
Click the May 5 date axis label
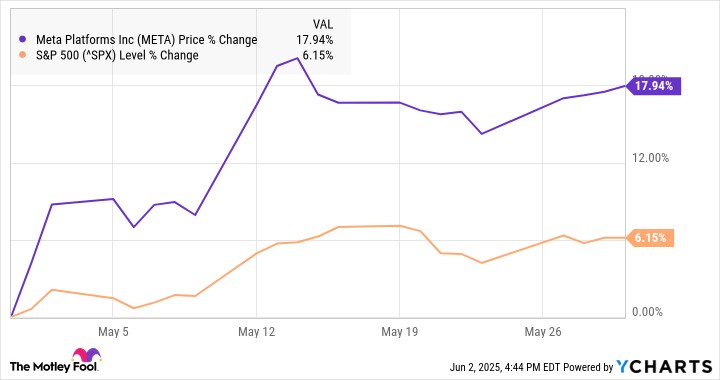click(113, 331)
